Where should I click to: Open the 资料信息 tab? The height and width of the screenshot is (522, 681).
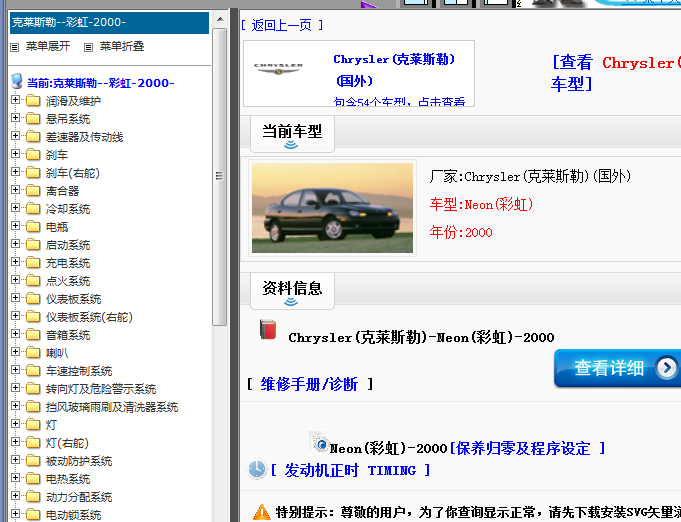coord(292,291)
